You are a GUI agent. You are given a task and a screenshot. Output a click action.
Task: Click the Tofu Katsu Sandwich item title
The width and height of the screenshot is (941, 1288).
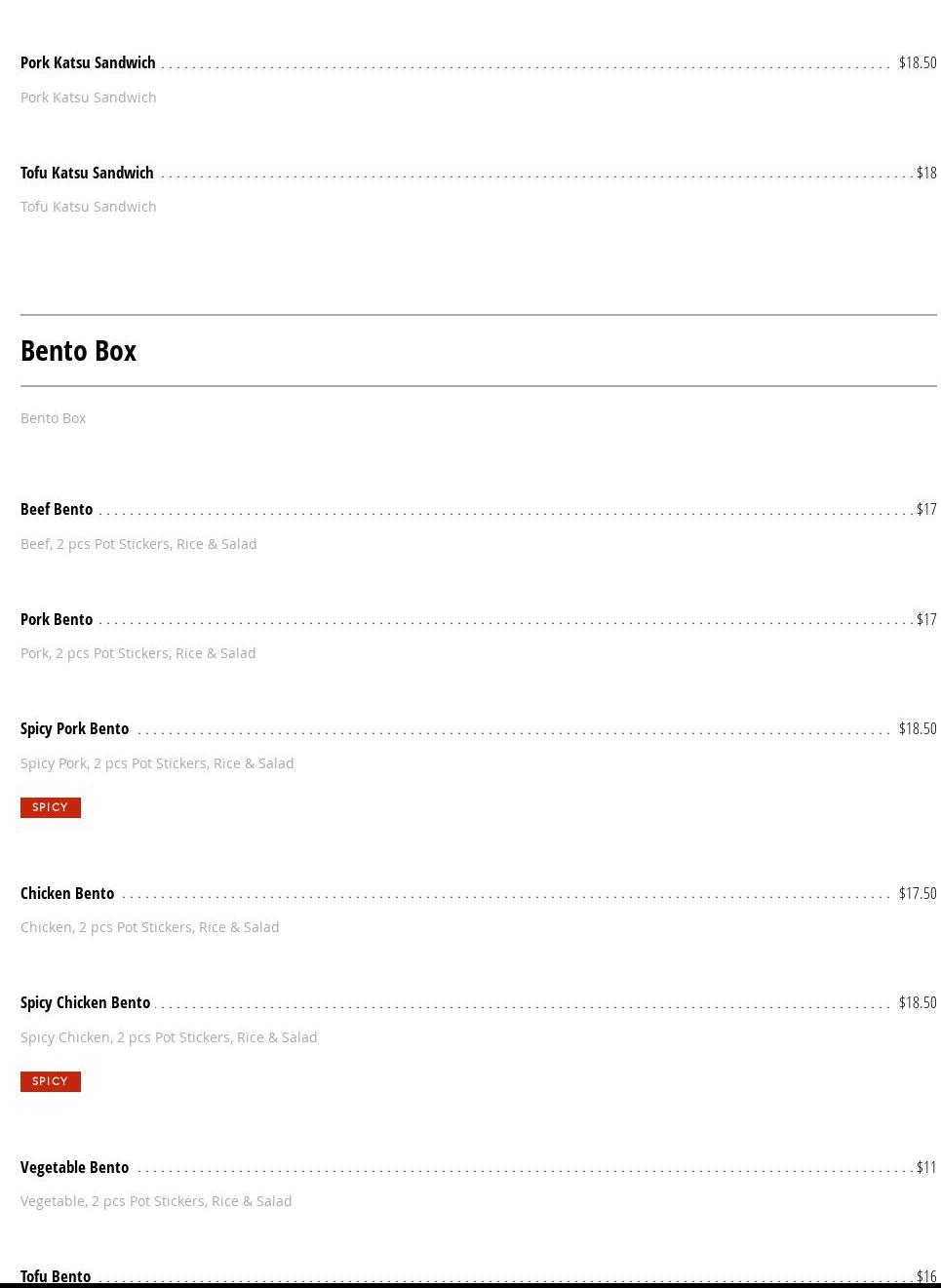[x=87, y=173]
